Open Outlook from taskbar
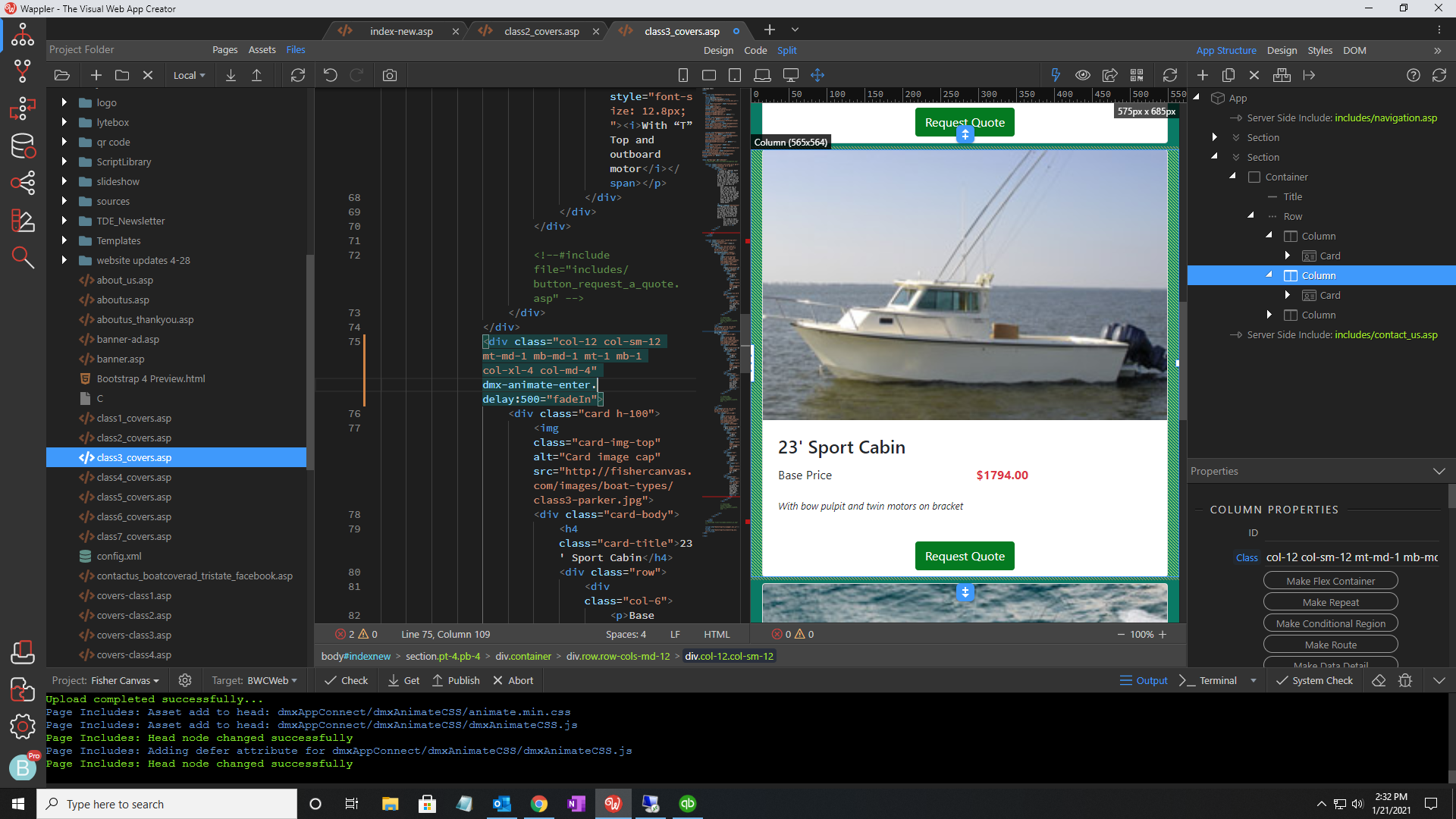 click(x=502, y=804)
